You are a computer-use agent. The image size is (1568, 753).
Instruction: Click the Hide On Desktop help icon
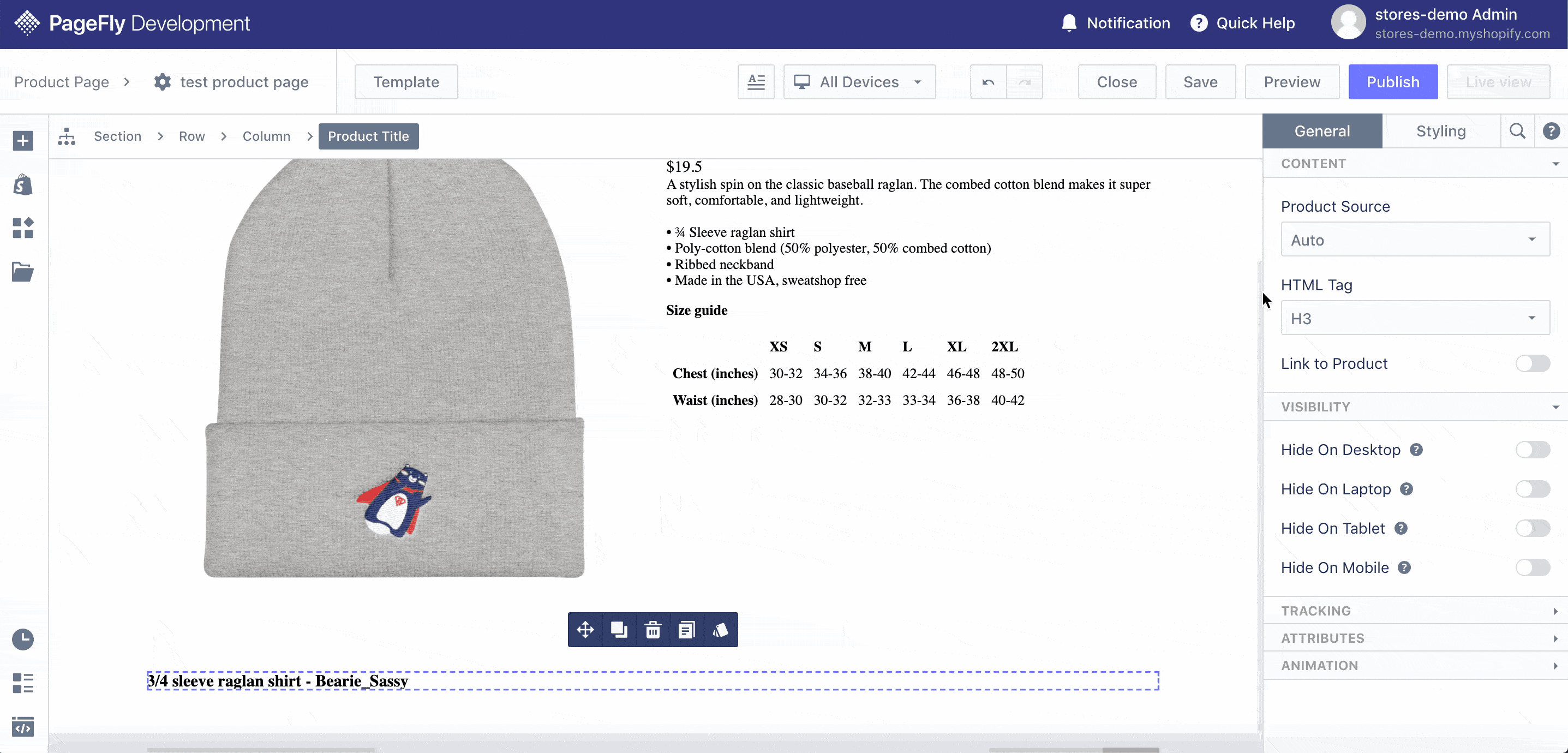tap(1416, 450)
